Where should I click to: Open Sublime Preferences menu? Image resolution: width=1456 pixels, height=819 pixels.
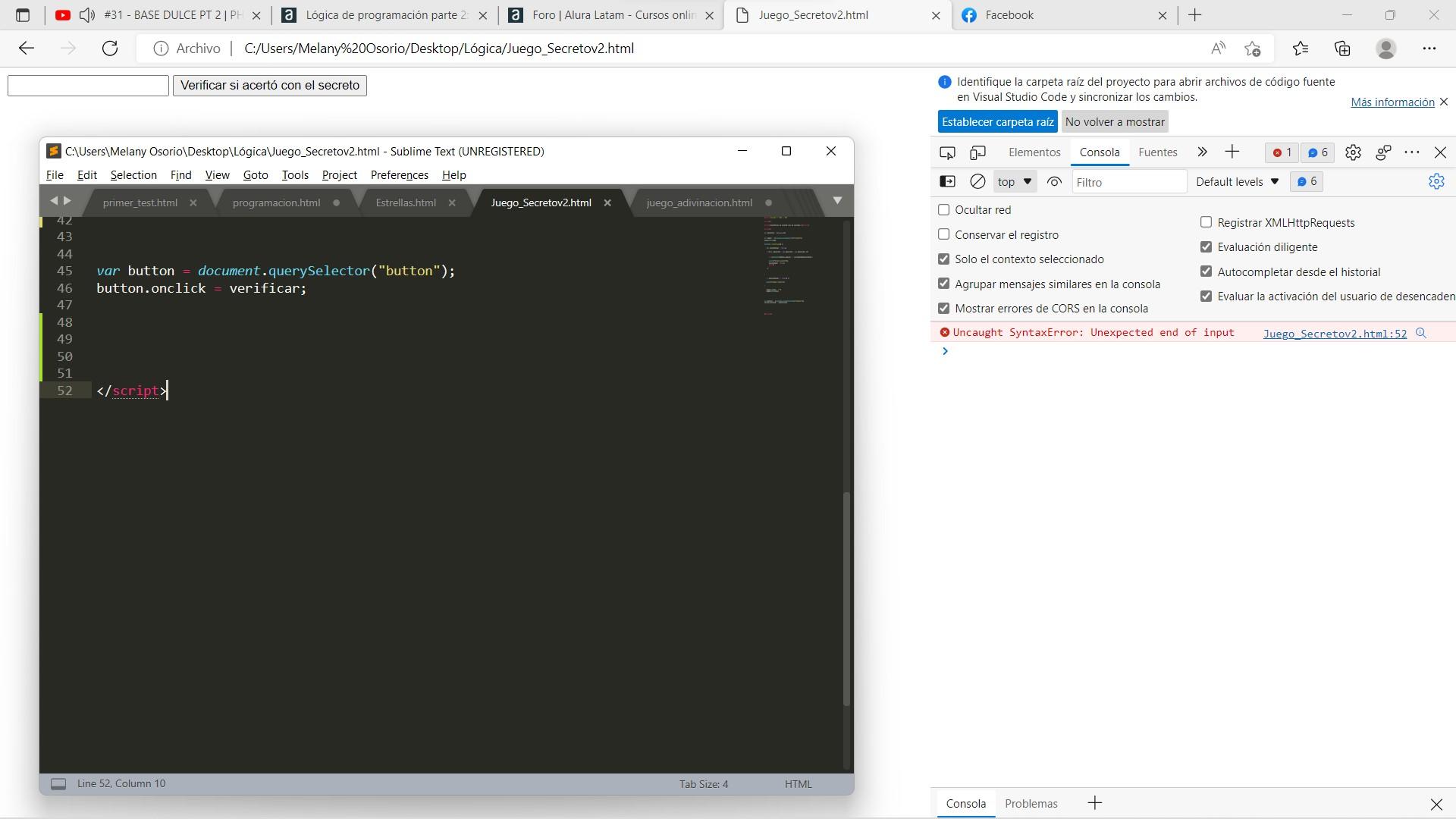[x=400, y=175]
